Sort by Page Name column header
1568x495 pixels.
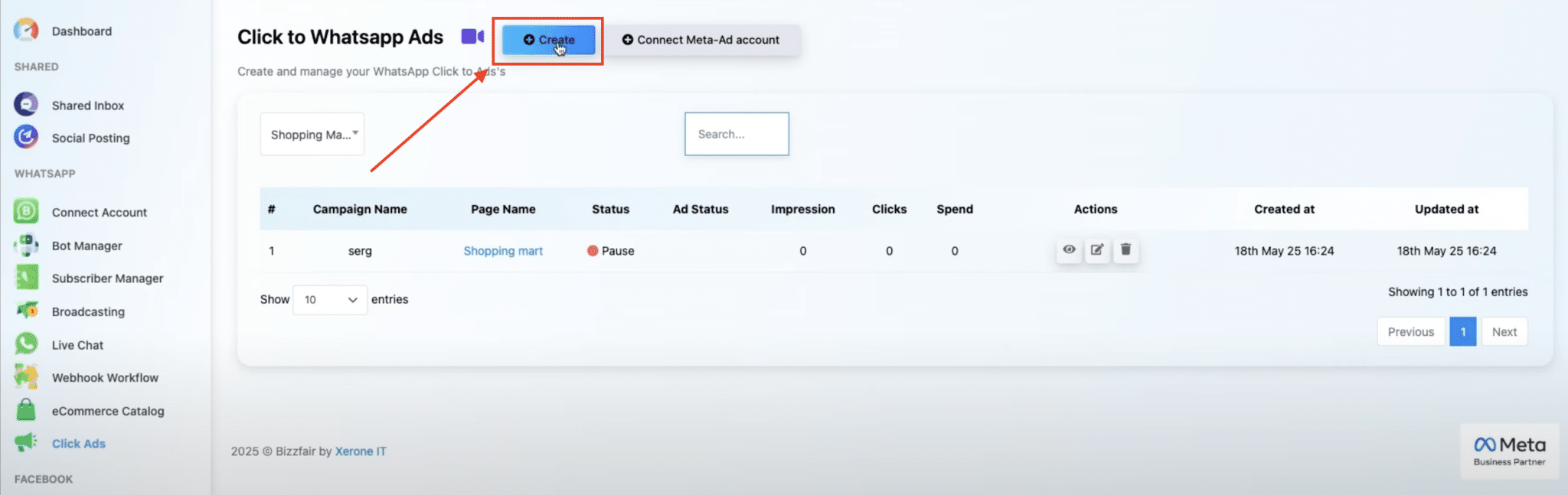pyautogui.click(x=503, y=209)
